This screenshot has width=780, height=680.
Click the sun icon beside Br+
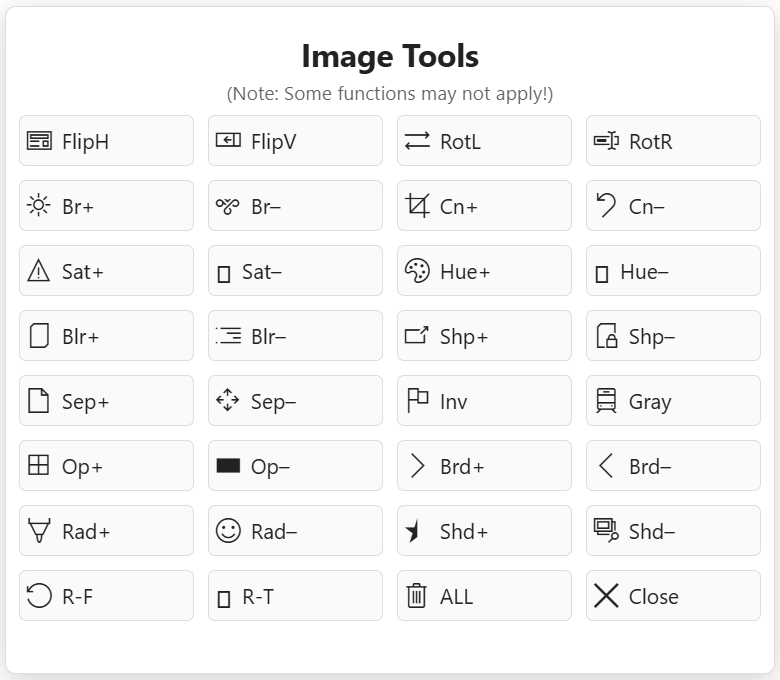[39, 206]
